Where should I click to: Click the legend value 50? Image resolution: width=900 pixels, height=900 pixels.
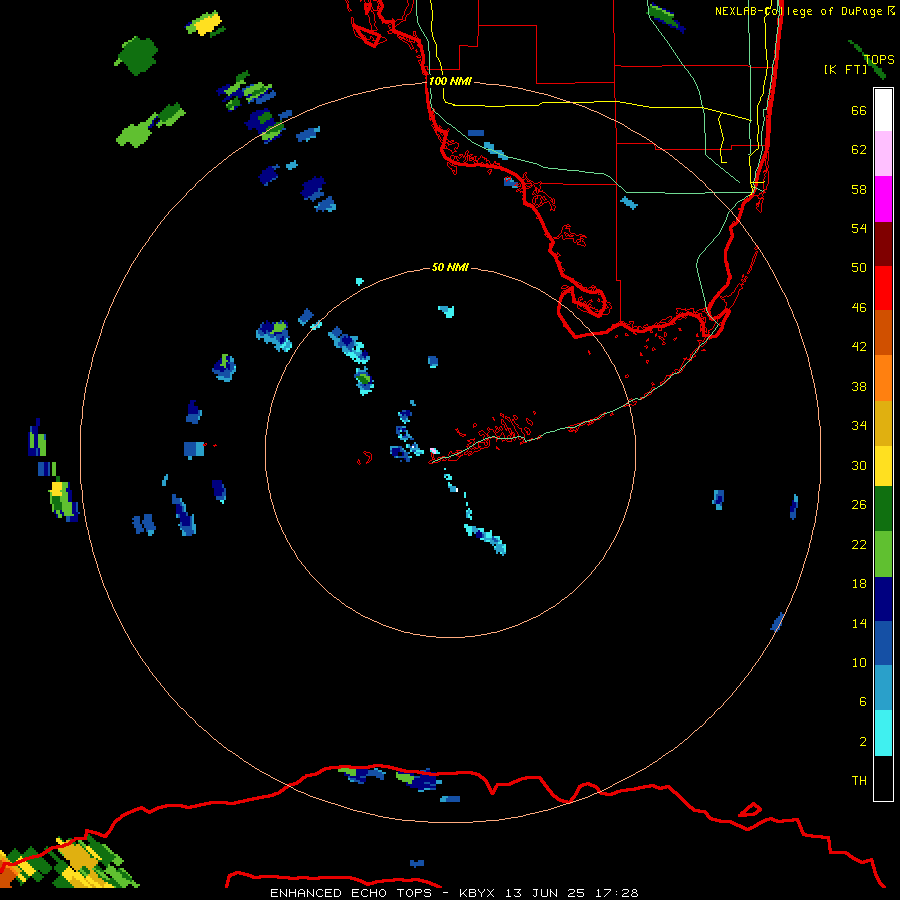click(859, 267)
